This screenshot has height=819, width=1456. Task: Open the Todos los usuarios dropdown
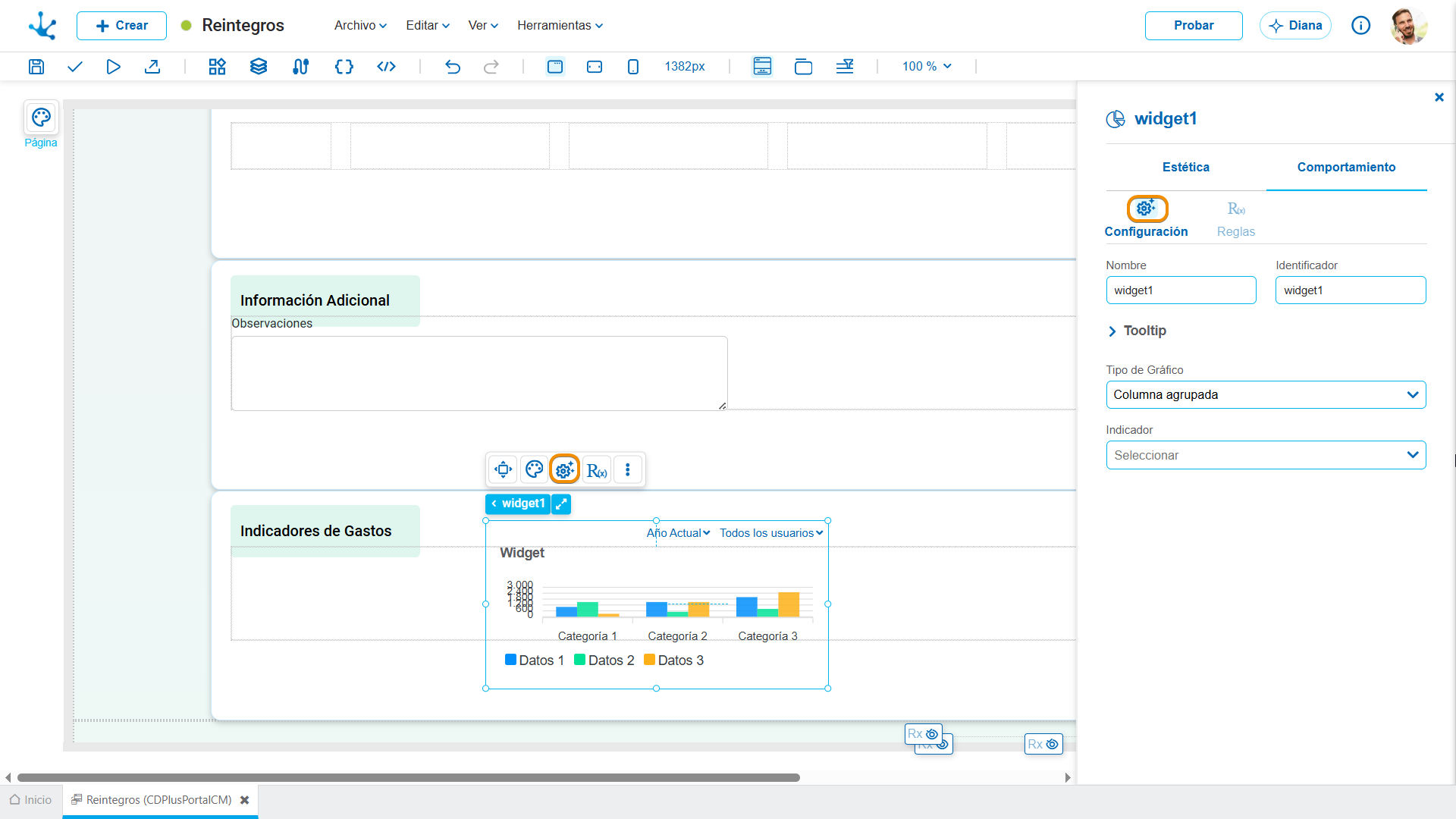(x=771, y=533)
